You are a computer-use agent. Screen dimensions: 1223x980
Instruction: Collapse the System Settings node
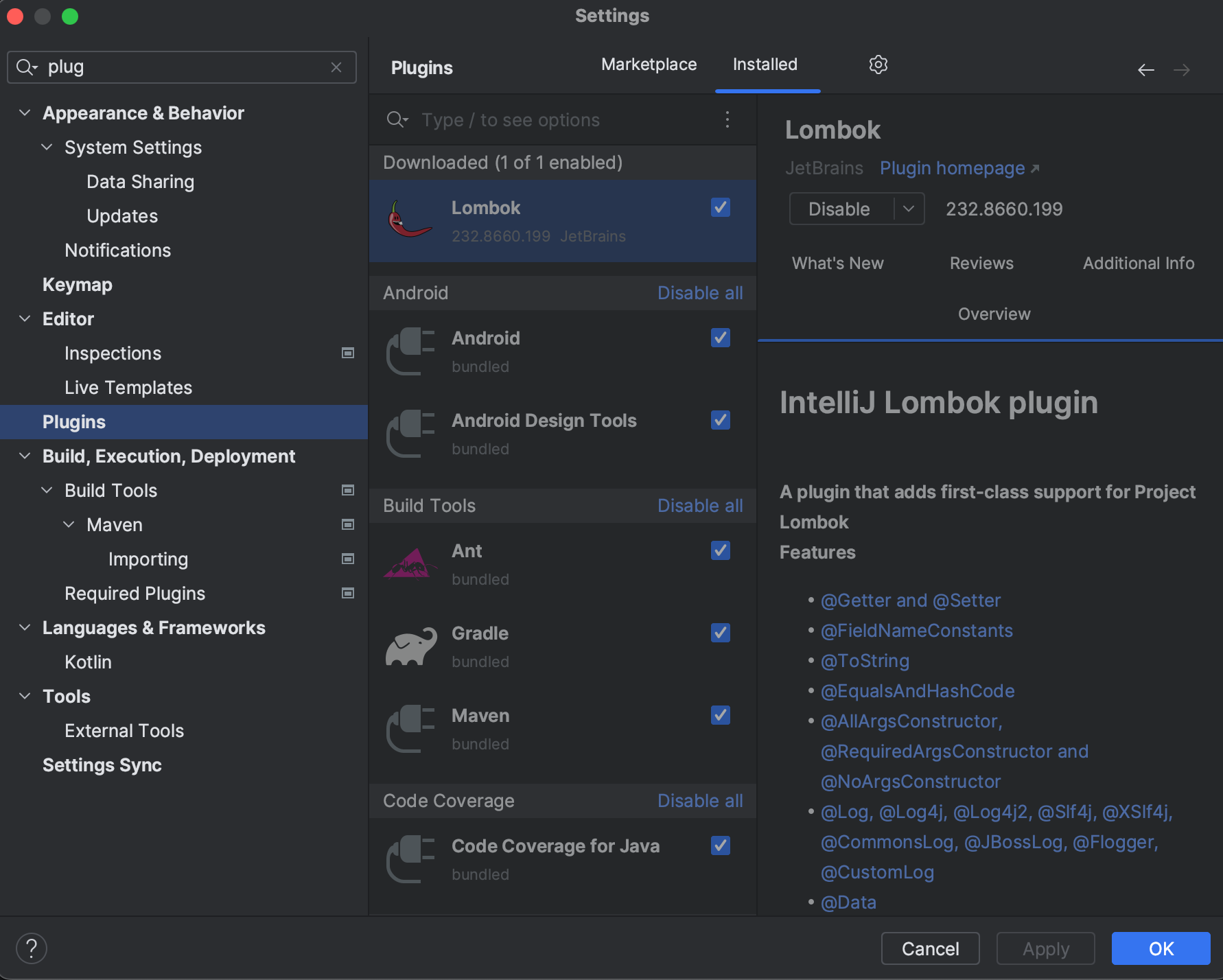(47, 147)
